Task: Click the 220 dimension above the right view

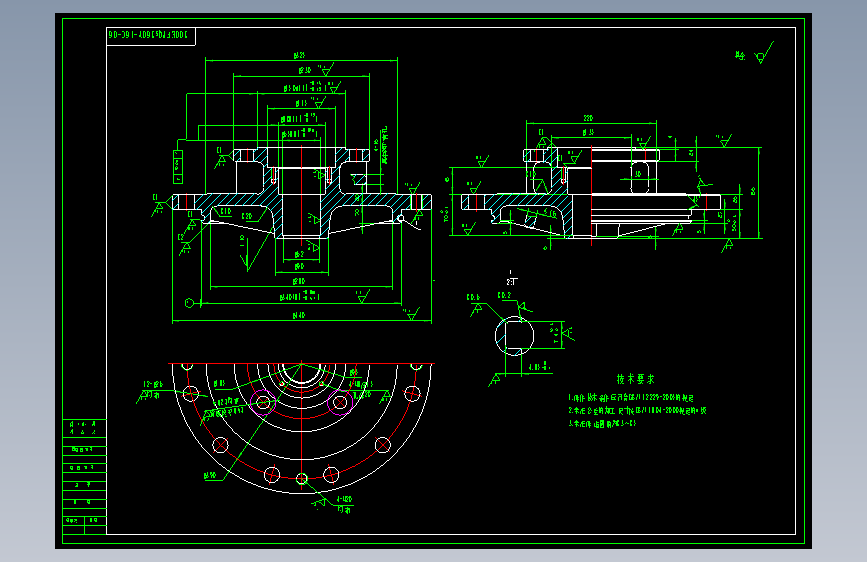Action: click(x=588, y=118)
